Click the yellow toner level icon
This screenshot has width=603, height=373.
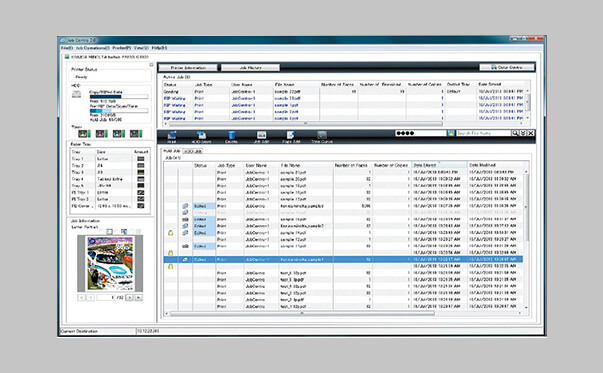coord(84,133)
